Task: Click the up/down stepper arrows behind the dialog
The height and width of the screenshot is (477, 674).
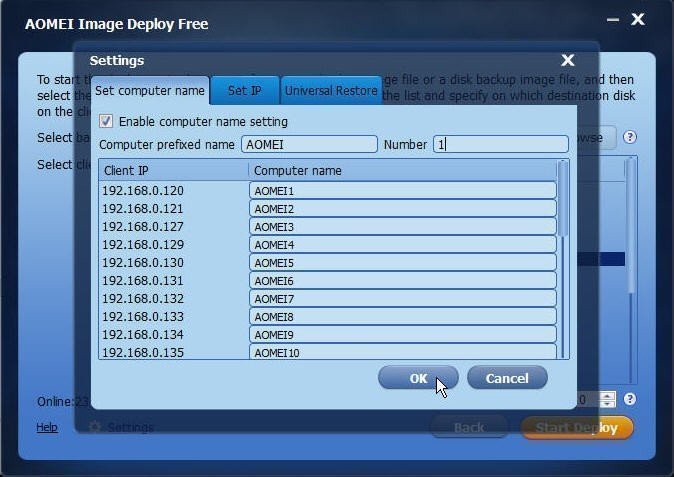Action: point(607,400)
